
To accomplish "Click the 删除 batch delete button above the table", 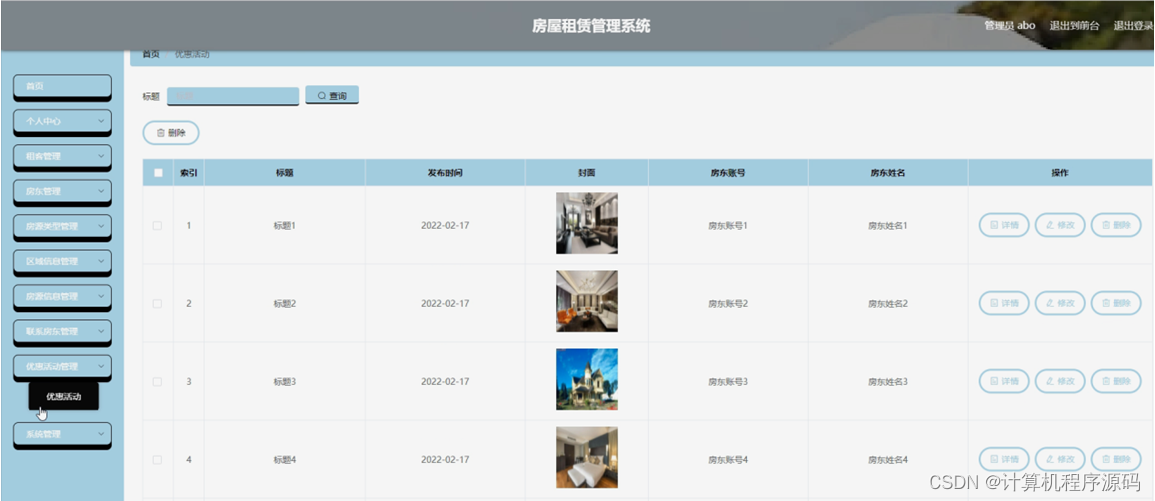I will tap(171, 133).
